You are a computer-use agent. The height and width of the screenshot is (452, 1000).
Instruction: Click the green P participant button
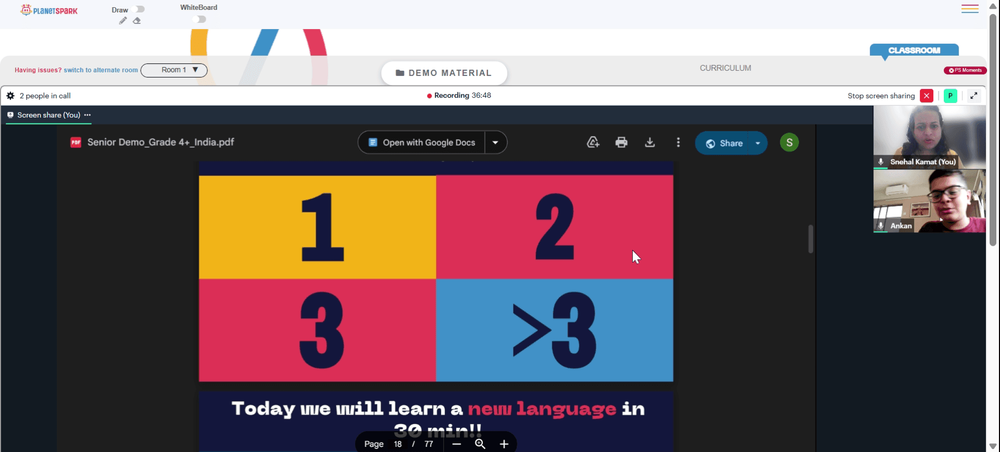click(950, 96)
